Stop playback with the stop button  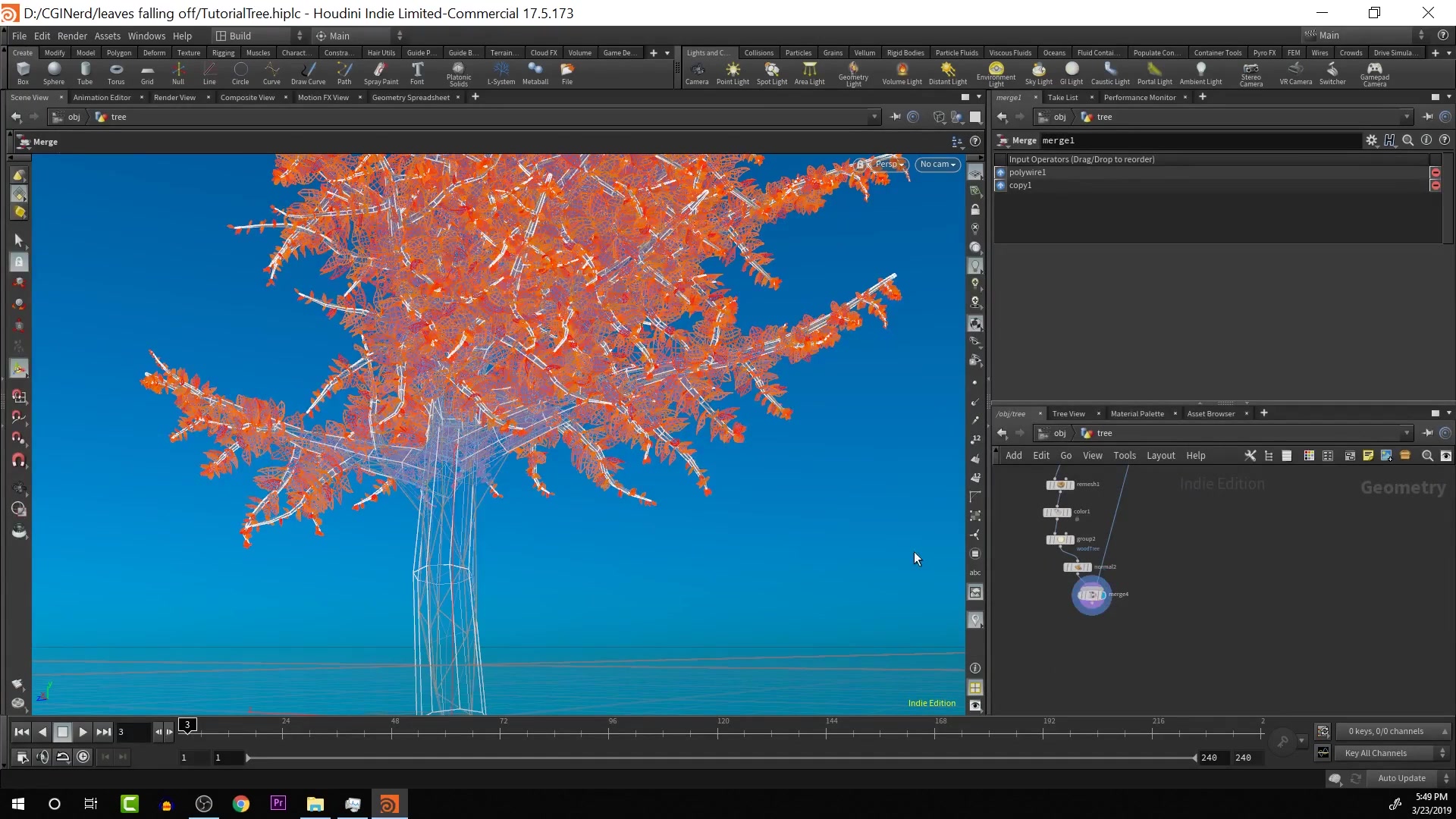[x=63, y=732]
